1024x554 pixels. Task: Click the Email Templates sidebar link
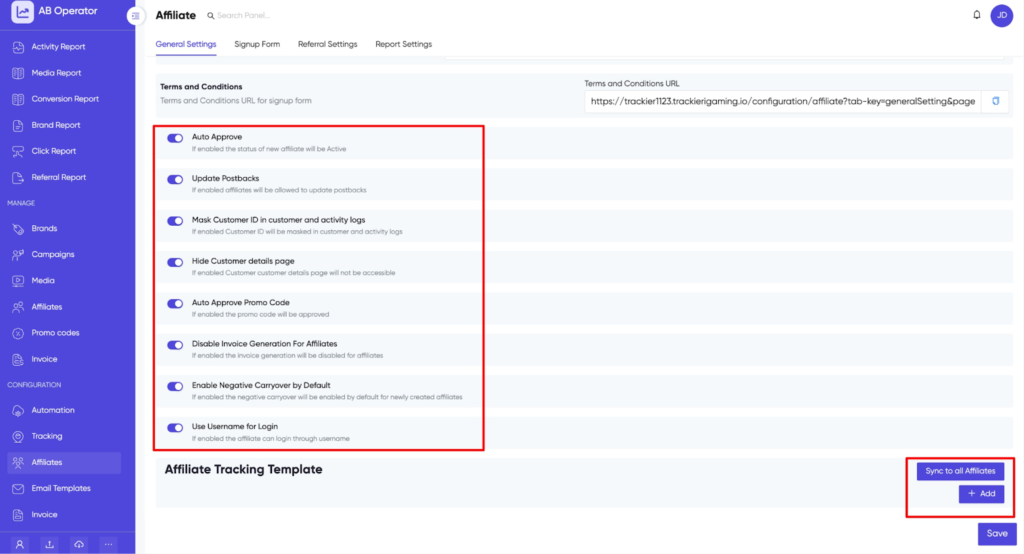(x=61, y=489)
